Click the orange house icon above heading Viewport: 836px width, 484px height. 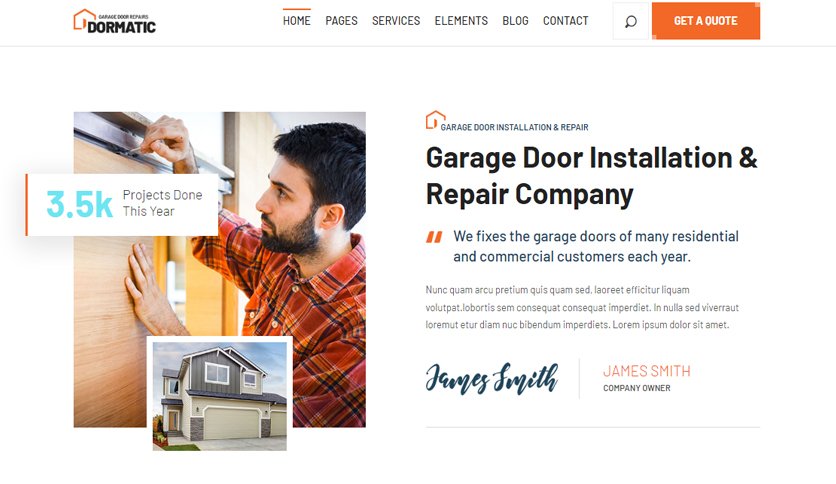coord(435,120)
